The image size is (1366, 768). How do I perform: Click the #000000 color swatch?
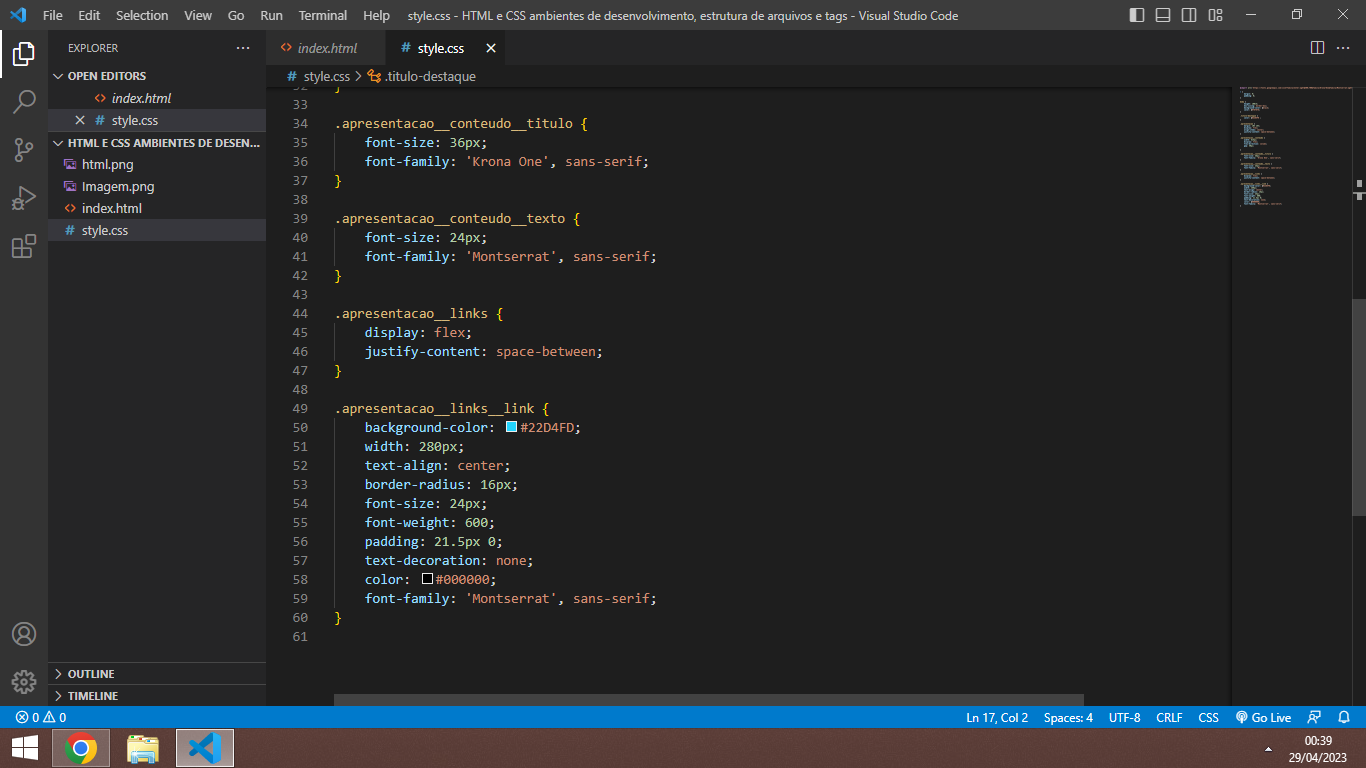[x=427, y=579]
